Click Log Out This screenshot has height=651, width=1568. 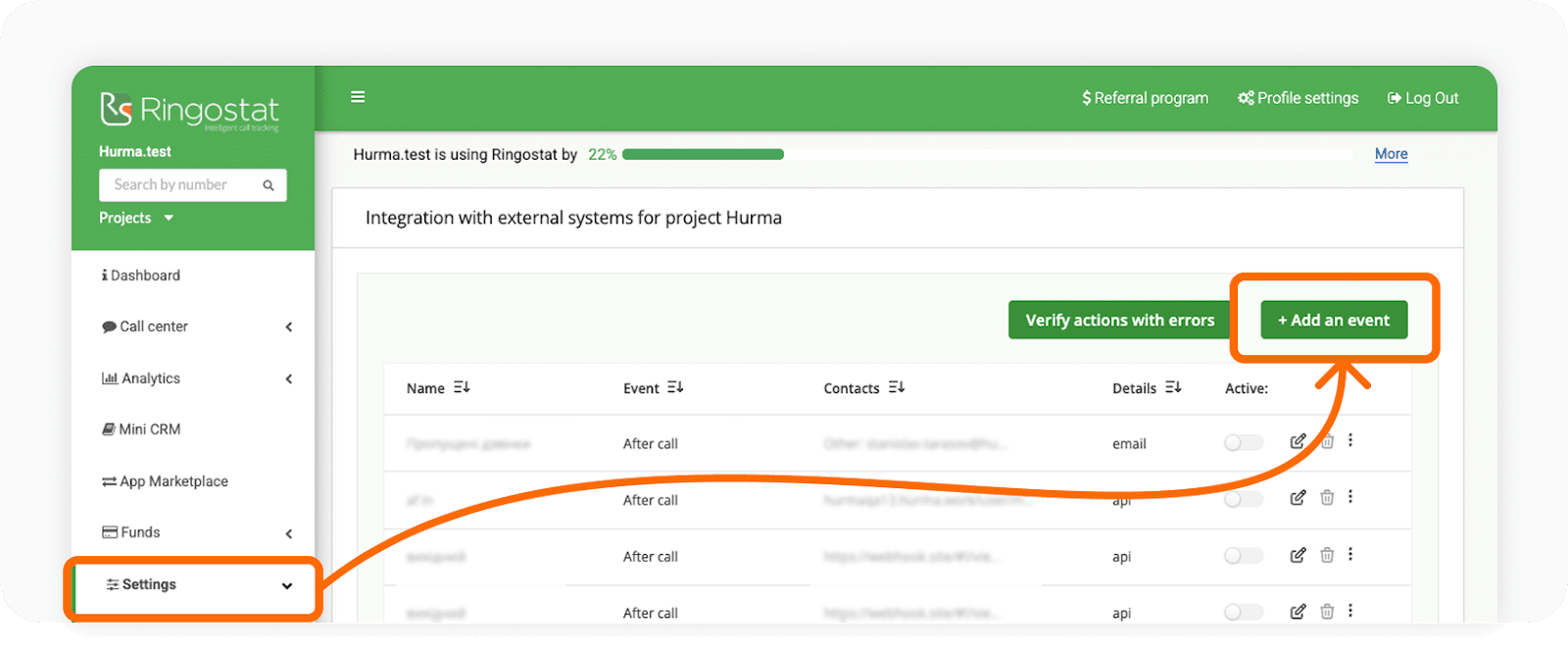pyautogui.click(x=1423, y=98)
